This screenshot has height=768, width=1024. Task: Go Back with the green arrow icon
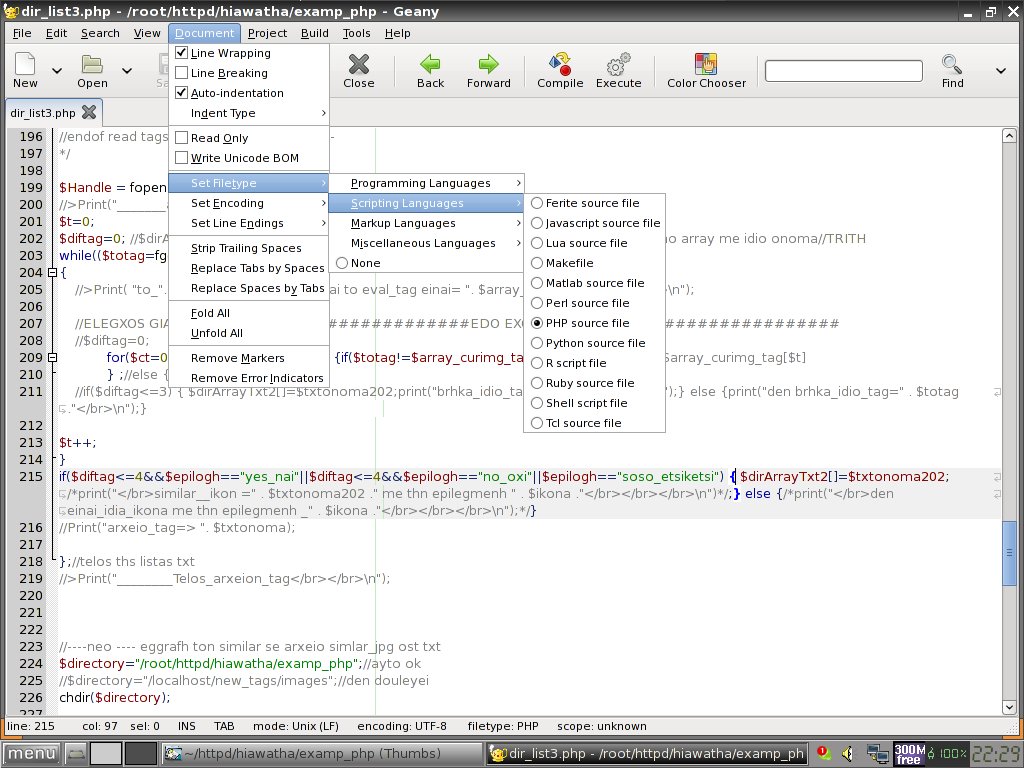(430, 64)
